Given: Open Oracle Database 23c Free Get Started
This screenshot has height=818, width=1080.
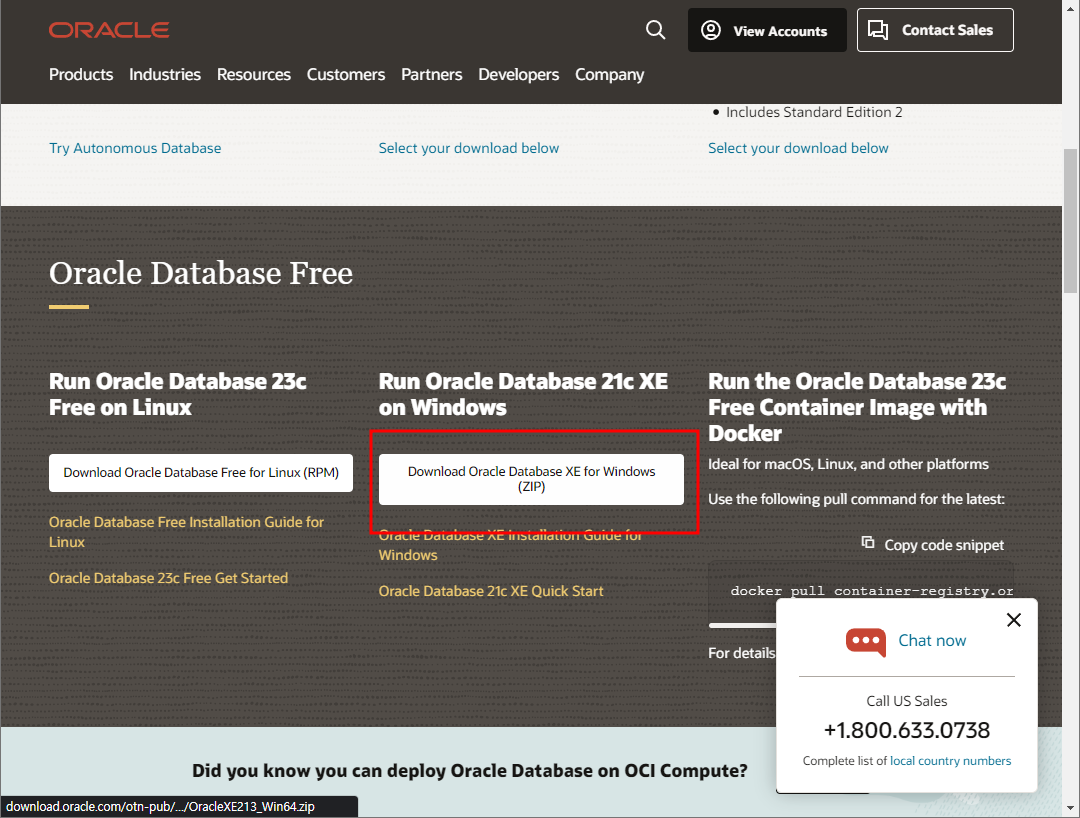Looking at the screenshot, I should (168, 578).
